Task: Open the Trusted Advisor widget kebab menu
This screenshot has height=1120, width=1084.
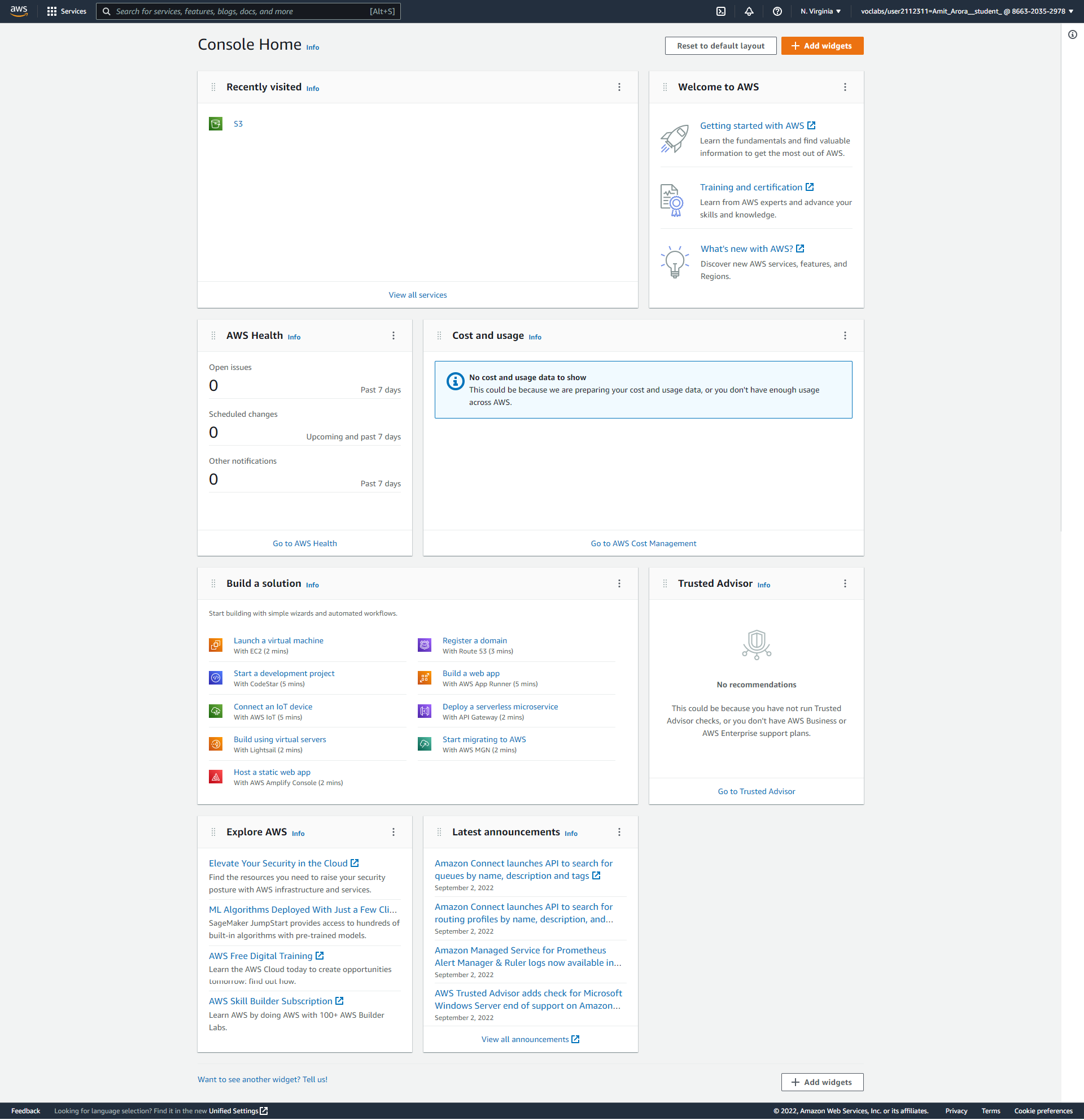Action: click(845, 584)
